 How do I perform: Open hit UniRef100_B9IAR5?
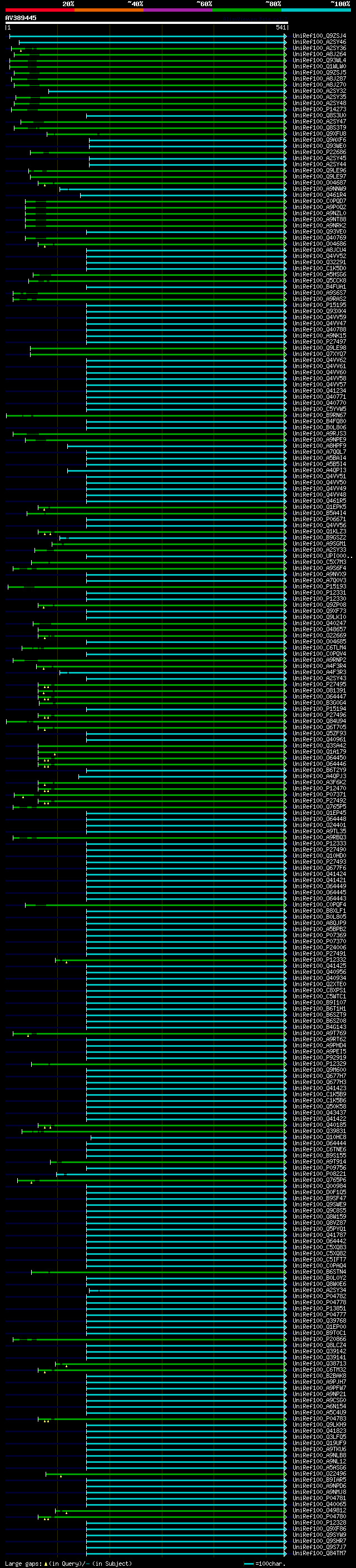(319, 1480)
